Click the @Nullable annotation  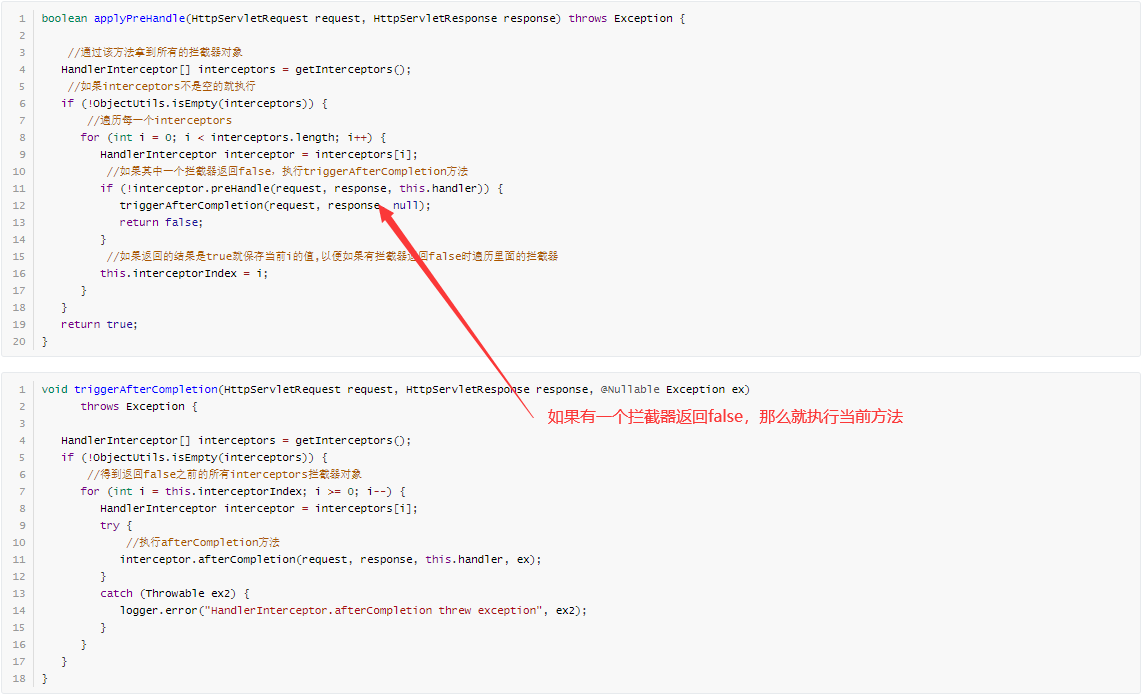pyautogui.click(x=630, y=389)
